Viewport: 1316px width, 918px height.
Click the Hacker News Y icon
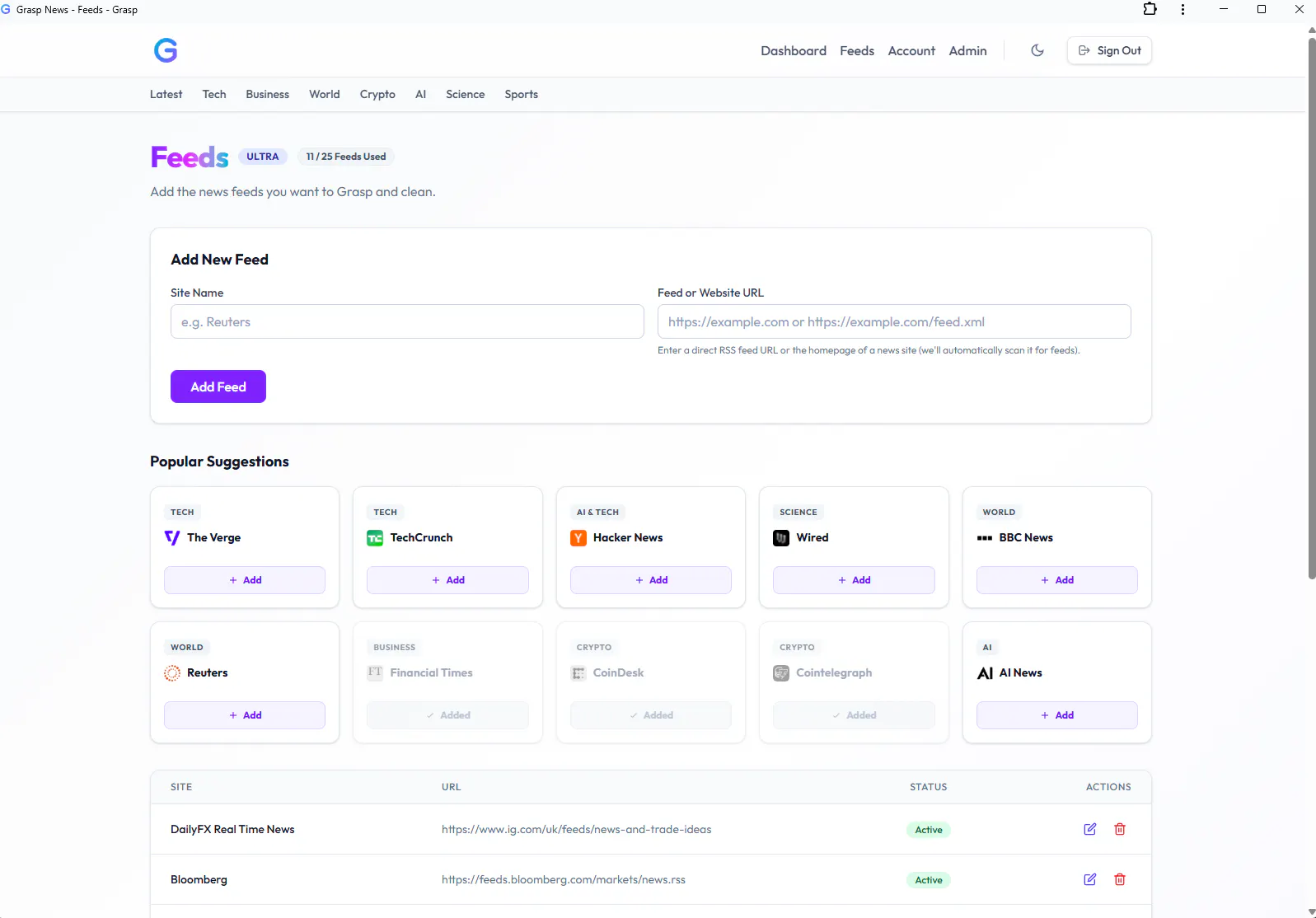click(x=578, y=538)
